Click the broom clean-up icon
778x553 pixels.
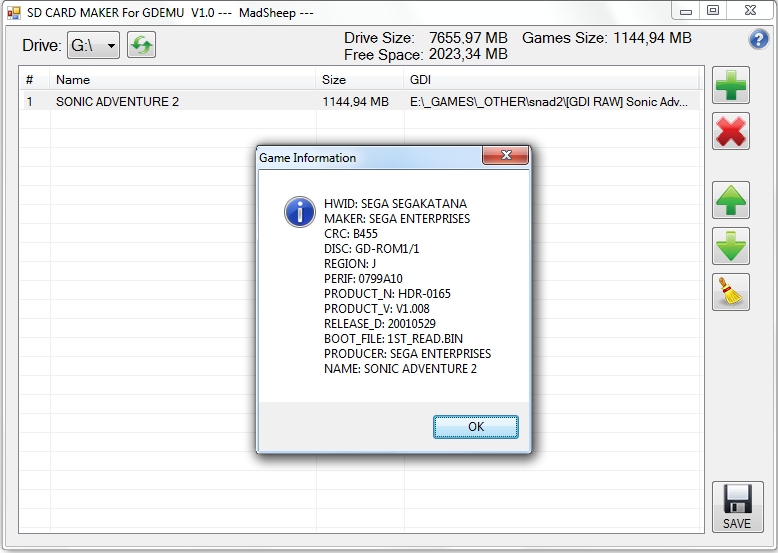pyautogui.click(x=731, y=292)
